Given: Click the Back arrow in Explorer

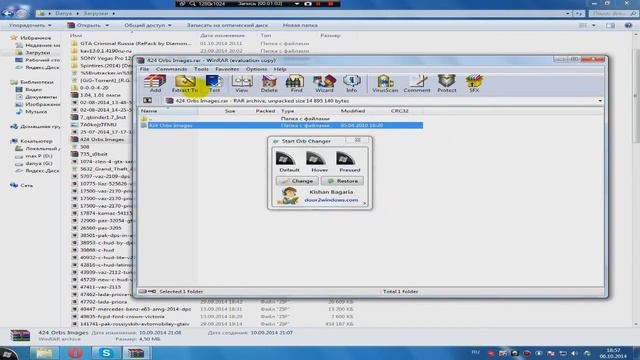Looking at the screenshot, I should [7, 13].
